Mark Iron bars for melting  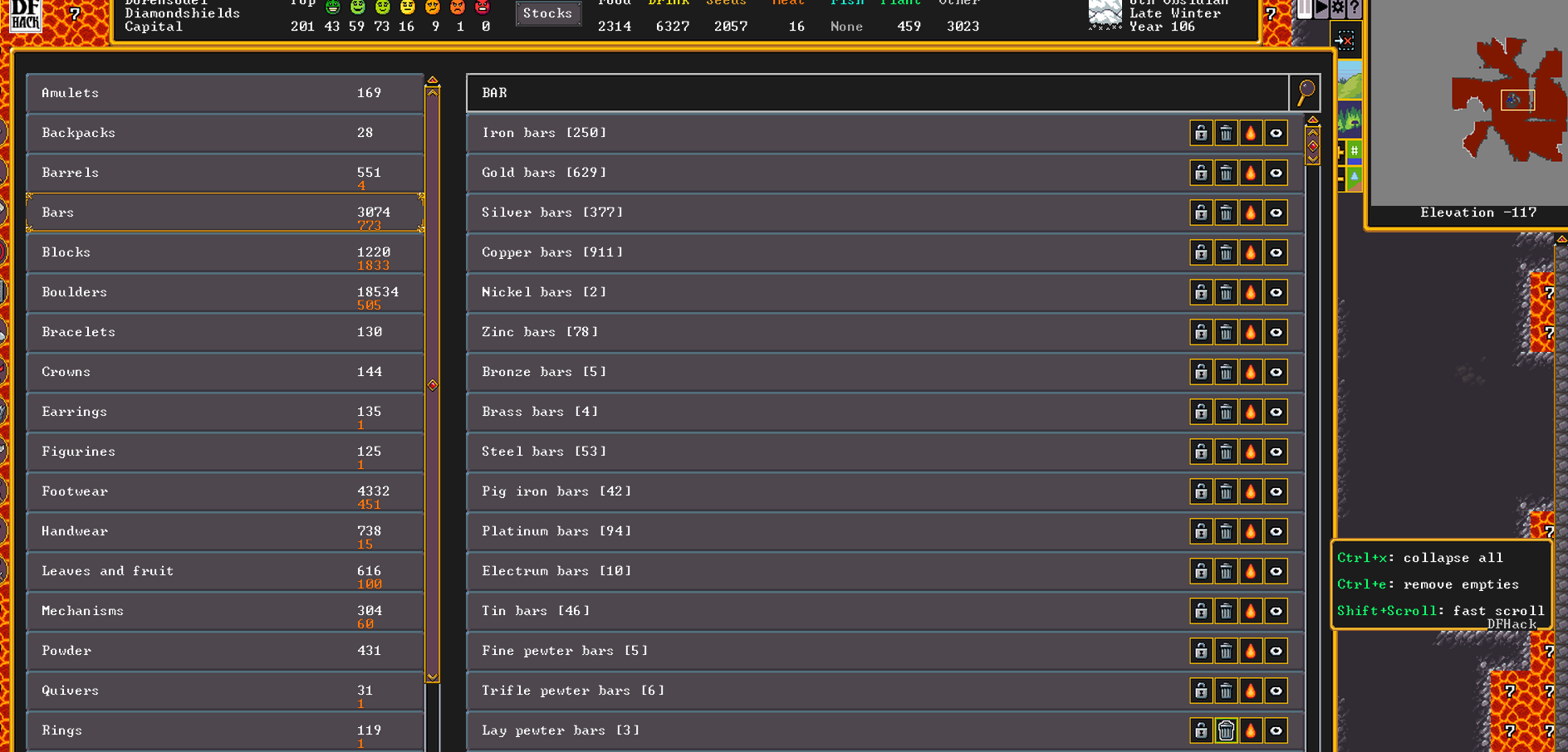click(x=1251, y=133)
